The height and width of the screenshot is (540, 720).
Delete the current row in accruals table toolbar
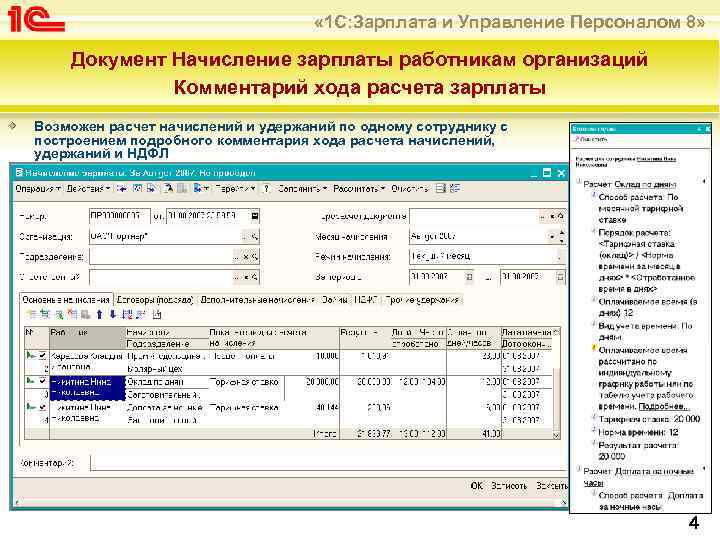[72, 315]
